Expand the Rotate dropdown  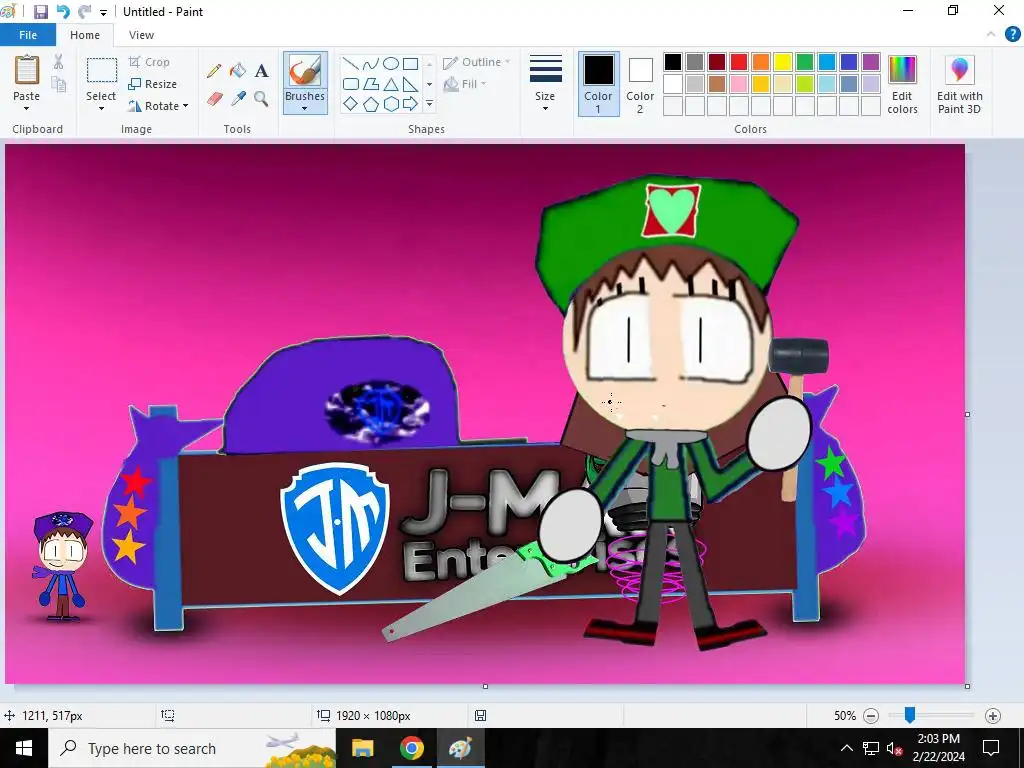point(185,106)
